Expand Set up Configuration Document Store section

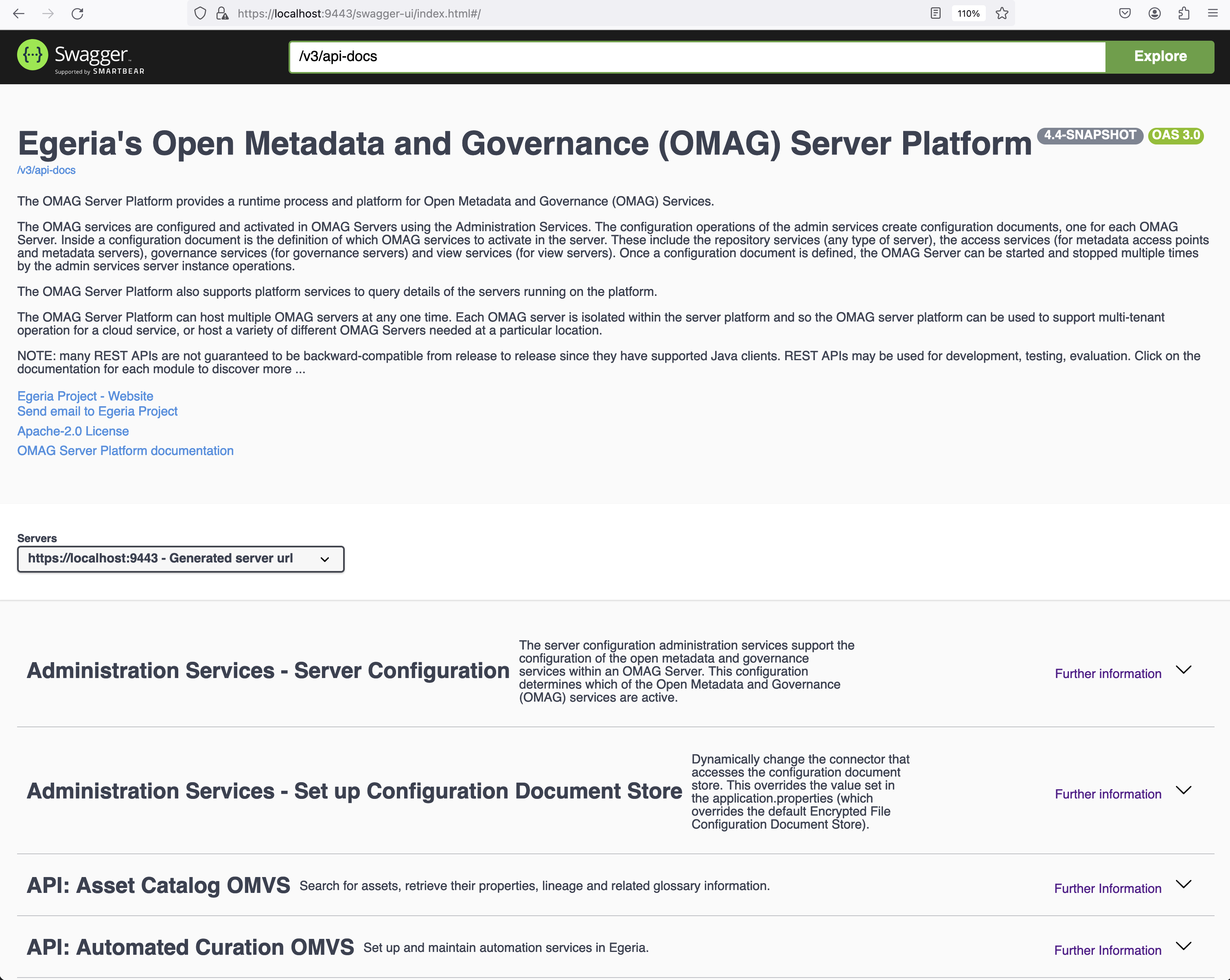(1184, 790)
